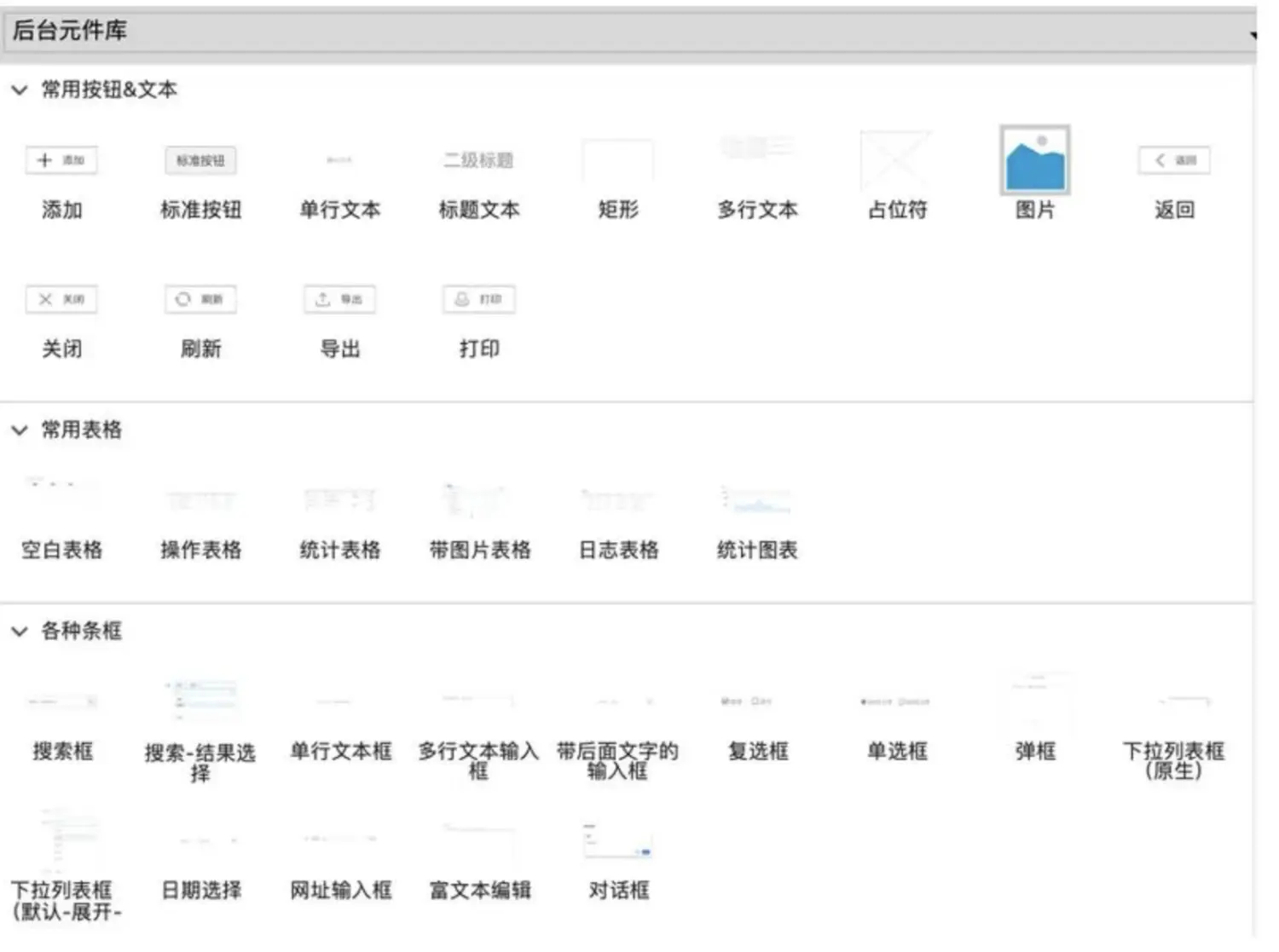The width and height of the screenshot is (1279, 952).
Task: Choose the 刷新 (Refresh) button widget
Action: pyautogui.click(x=200, y=300)
